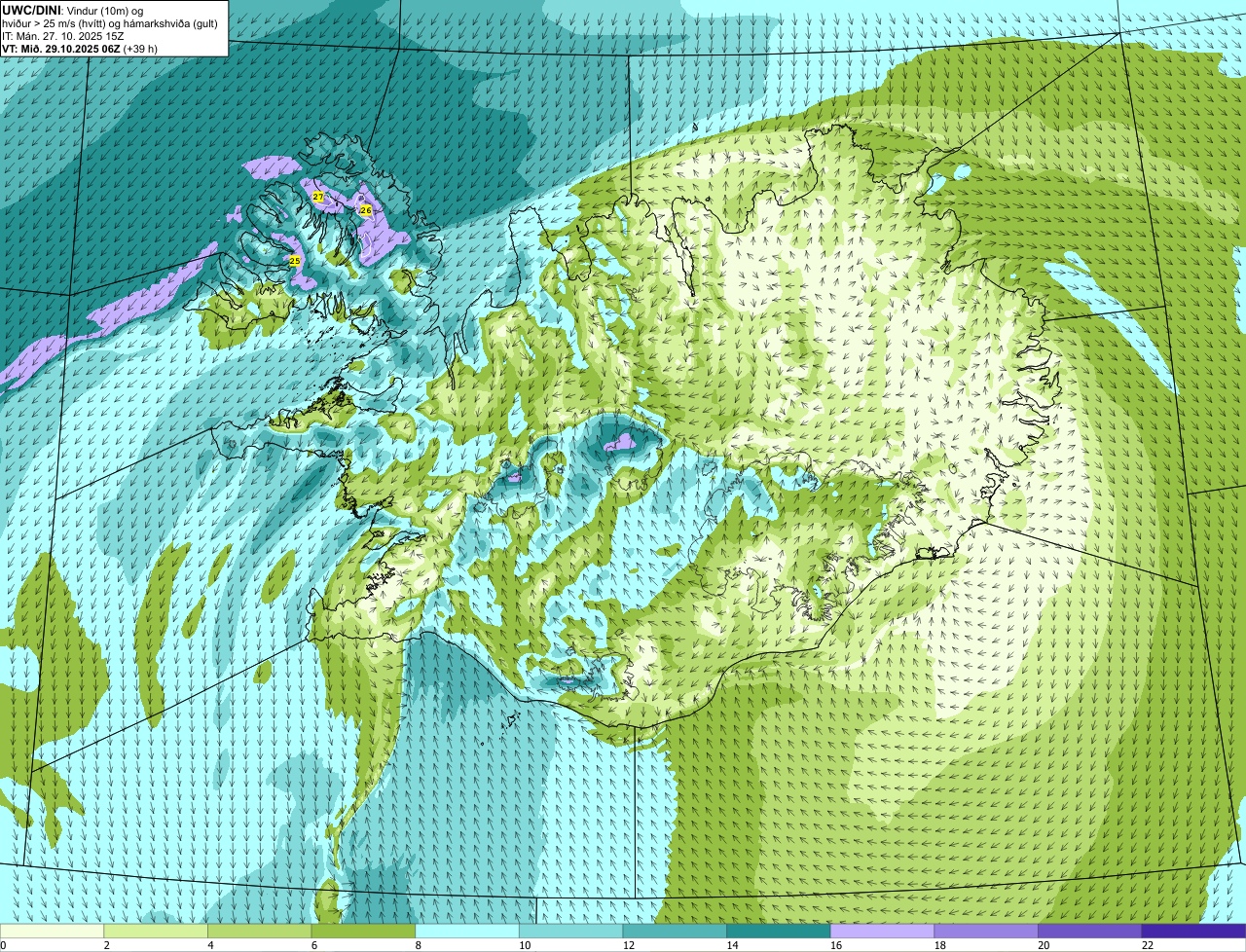
Task: Click the yellow gust label 26
Action: tap(366, 210)
